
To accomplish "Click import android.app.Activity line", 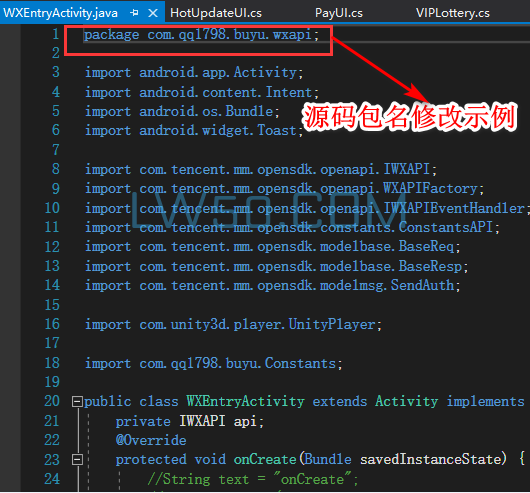I will 194,72.
